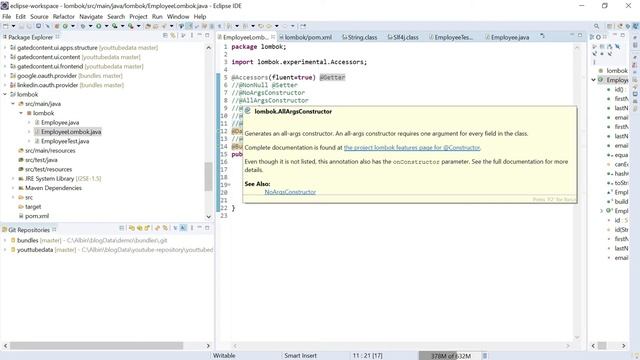This screenshot has height=360, width=640.
Task: Toggle Mark Occurrences in main toolbar
Action: pyautogui.click(x=189, y=26)
